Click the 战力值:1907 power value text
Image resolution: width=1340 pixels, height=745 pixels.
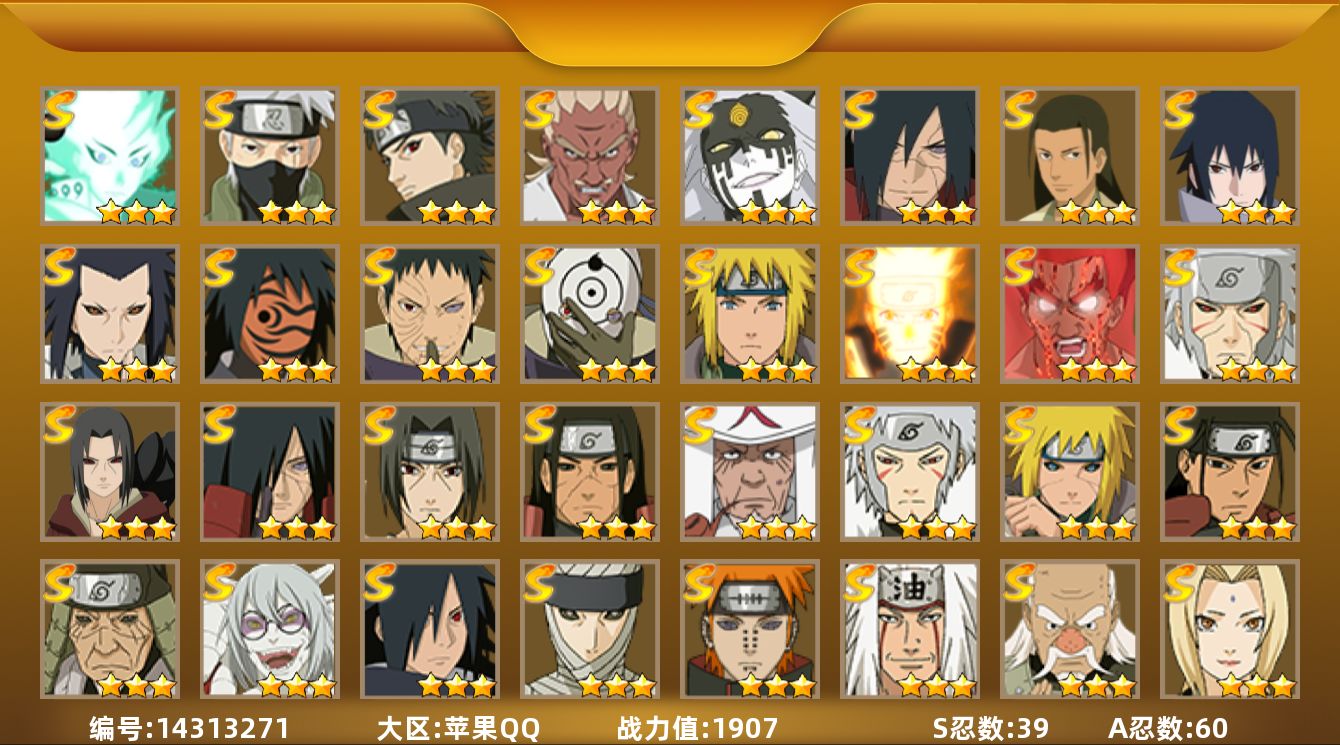697,728
